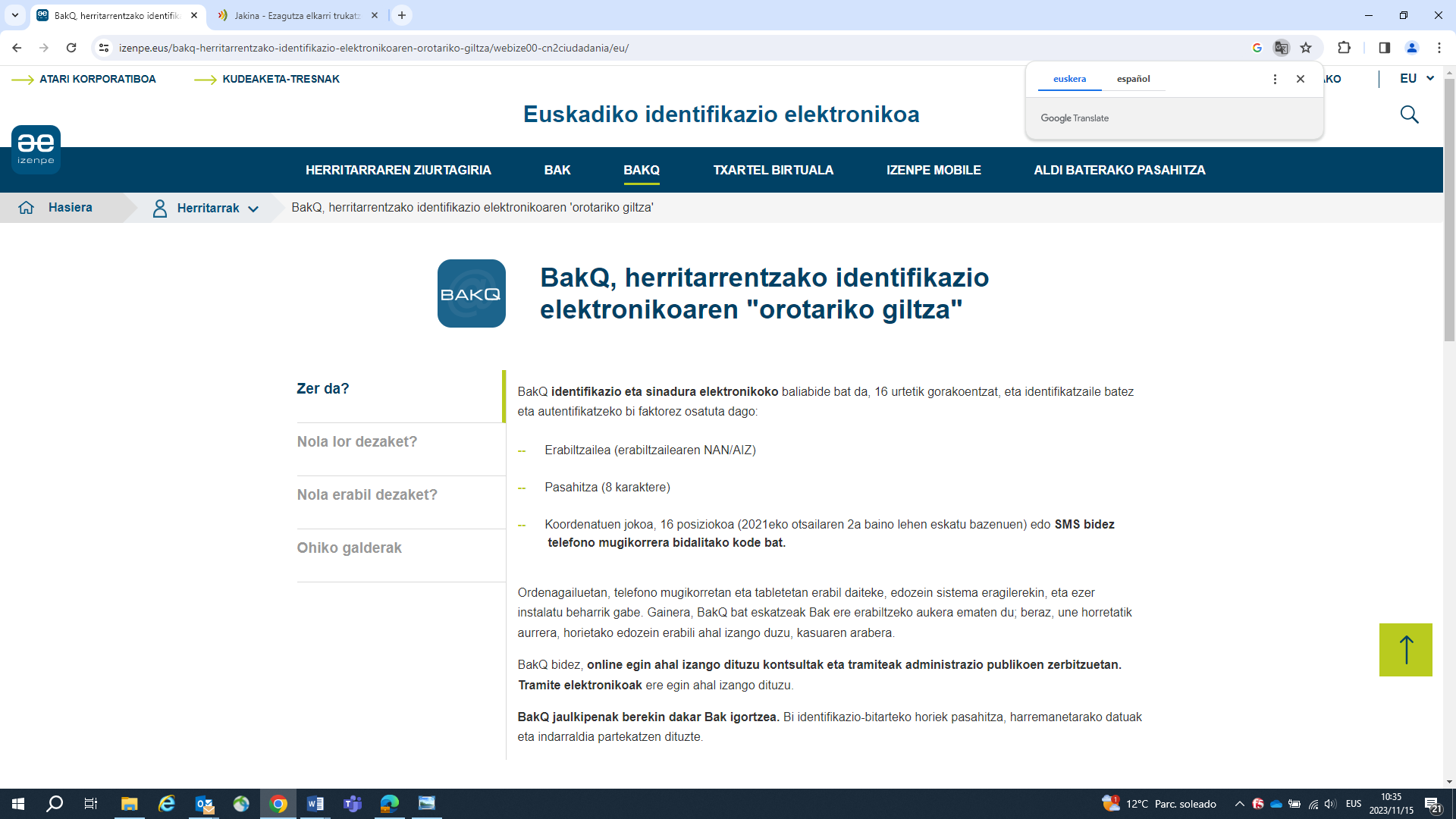Bookmark this page with the star icon
The image size is (1456, 819).
1306,48
